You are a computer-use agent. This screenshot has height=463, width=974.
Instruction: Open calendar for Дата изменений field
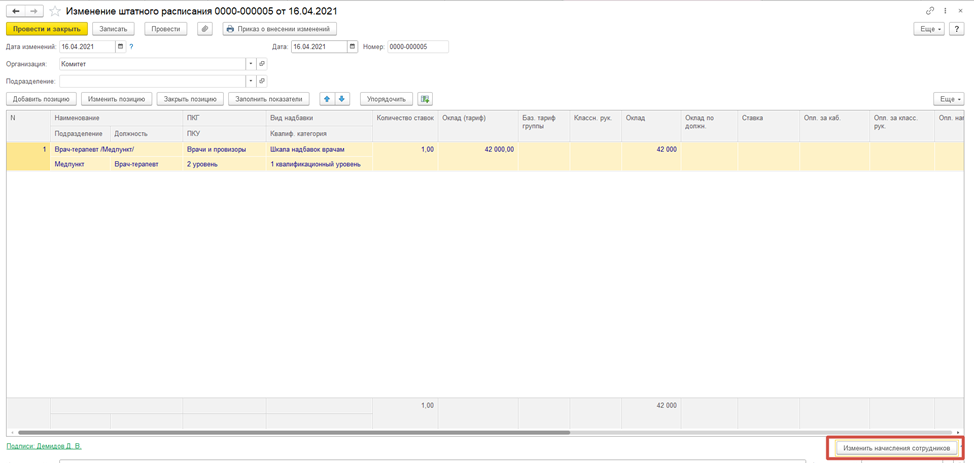point(121,47)
